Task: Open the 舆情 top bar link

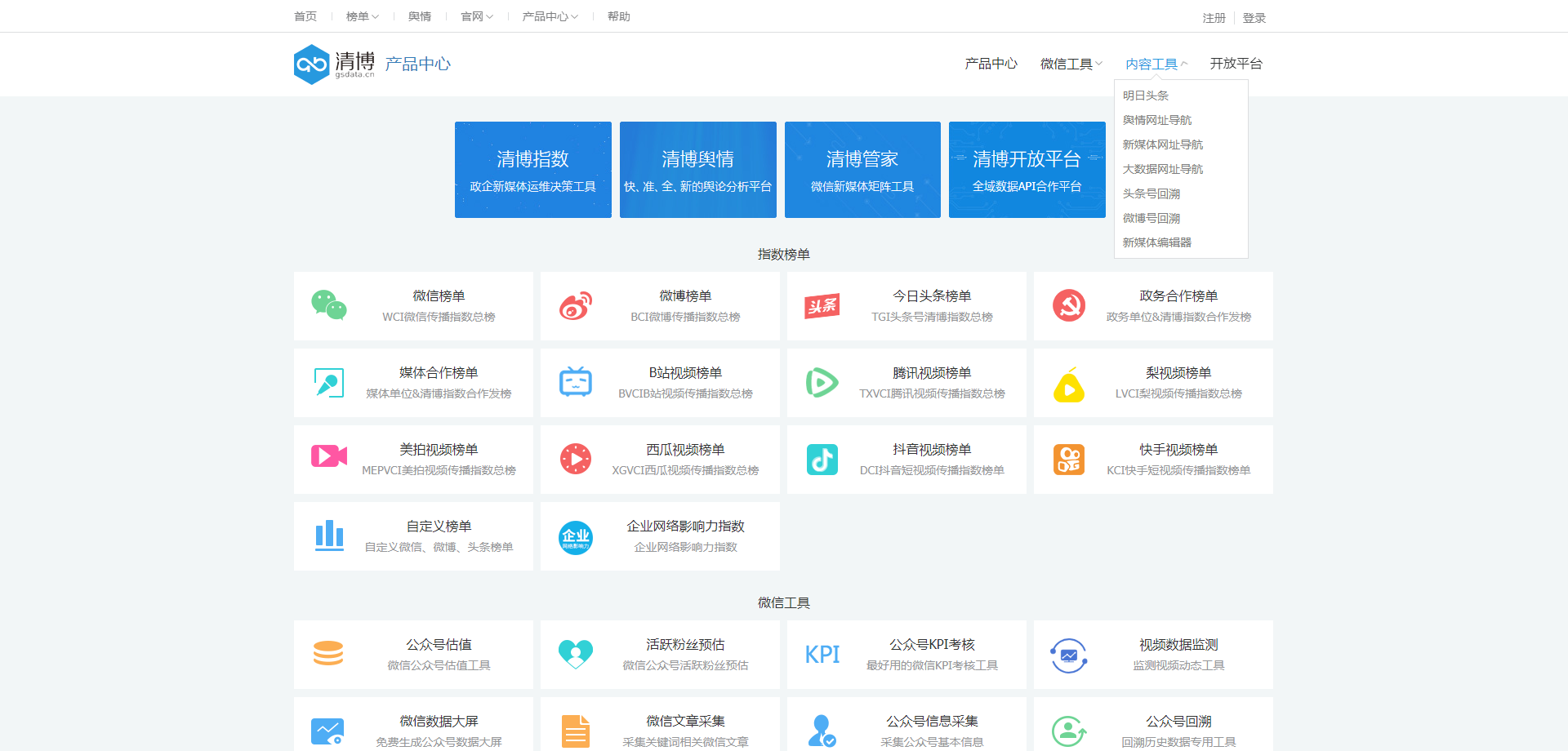Action: click(x=420, y=16)
